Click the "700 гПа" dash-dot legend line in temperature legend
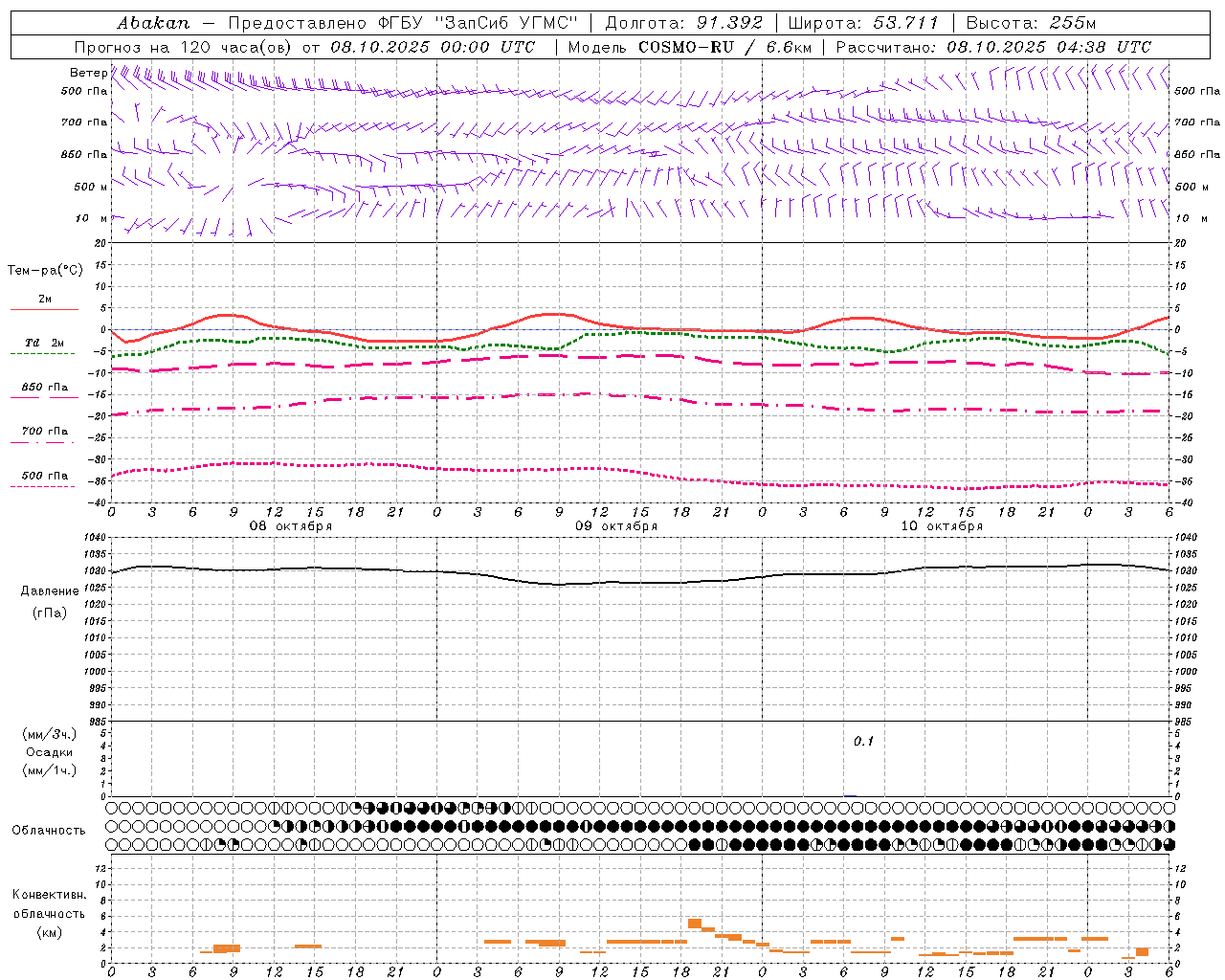 [43, 442]
